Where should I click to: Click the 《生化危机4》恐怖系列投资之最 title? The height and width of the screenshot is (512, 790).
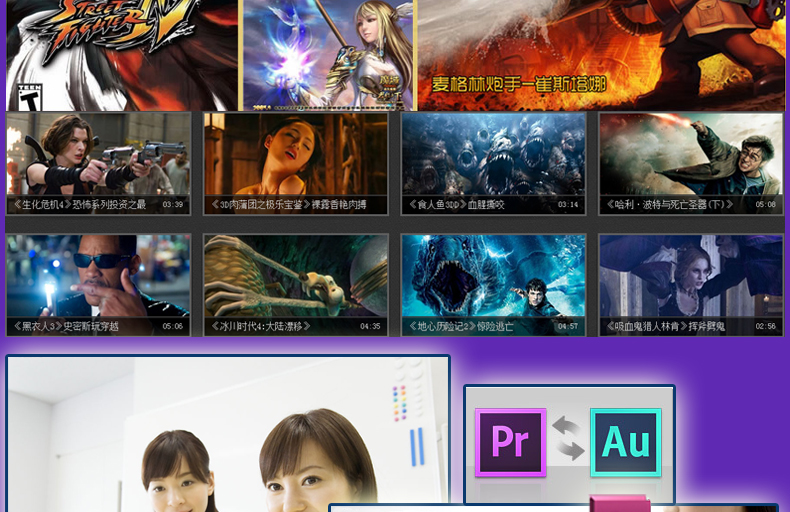pyautogui.click(x=79, y=205)
